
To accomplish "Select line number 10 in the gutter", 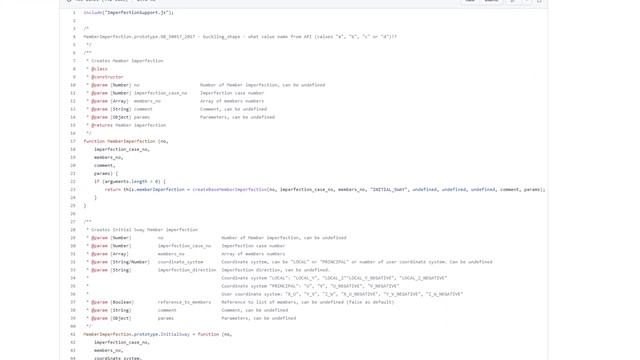I will [x=73, y=85].
